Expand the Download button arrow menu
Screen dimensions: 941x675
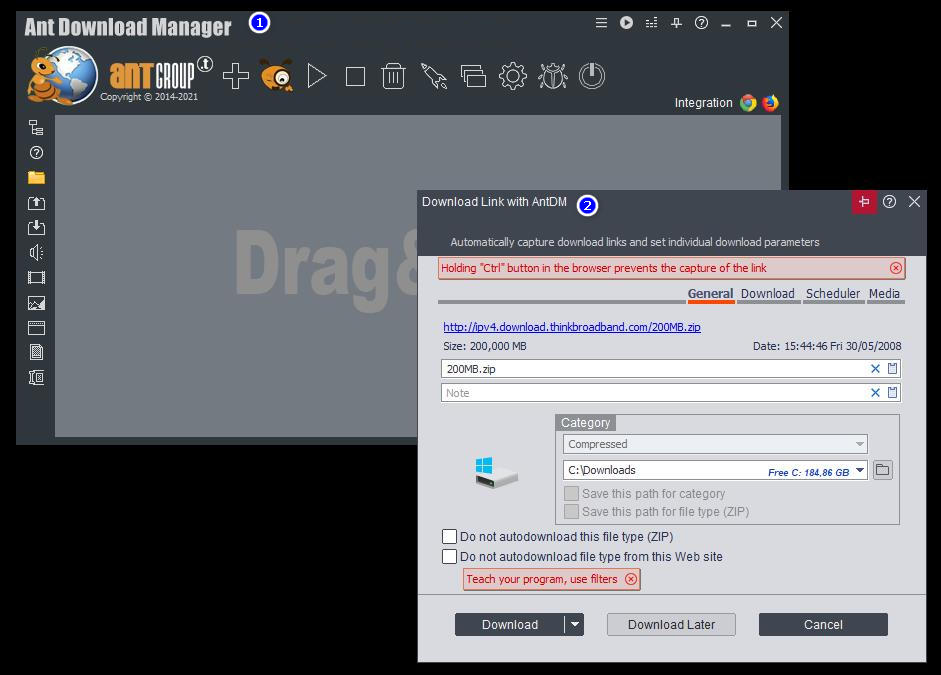click(574, 624)
